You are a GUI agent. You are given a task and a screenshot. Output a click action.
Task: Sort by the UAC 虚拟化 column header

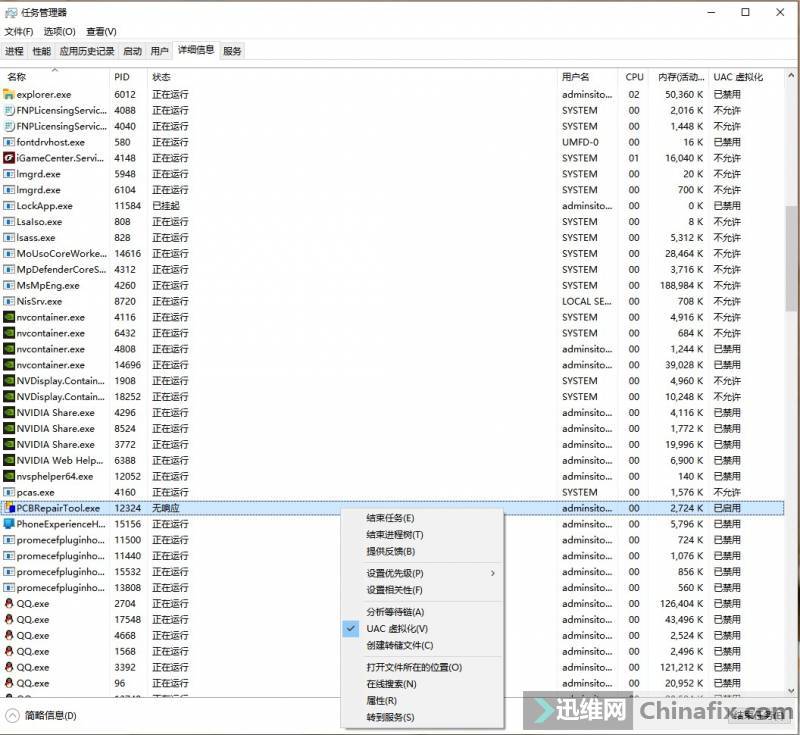(746, 77)
